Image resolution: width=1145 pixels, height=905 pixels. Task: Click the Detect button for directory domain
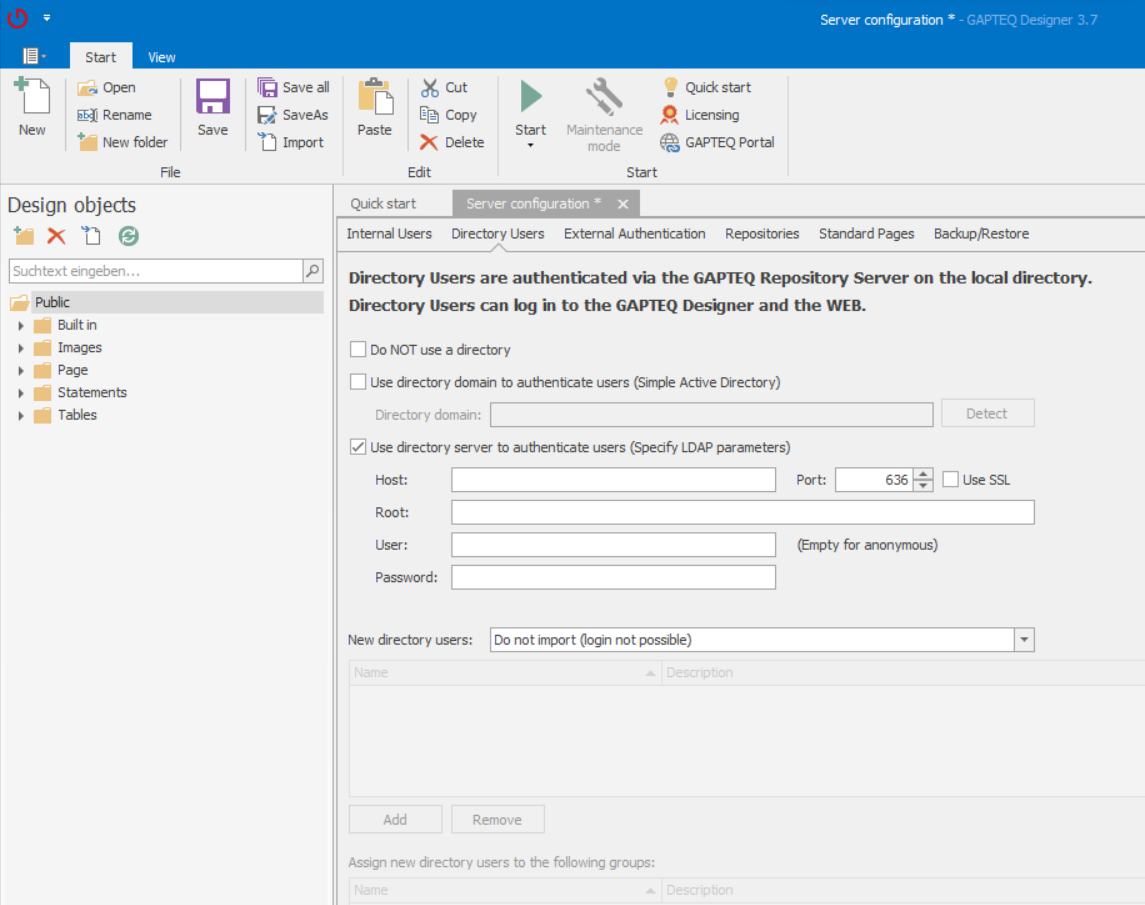(x=987, y=413)
